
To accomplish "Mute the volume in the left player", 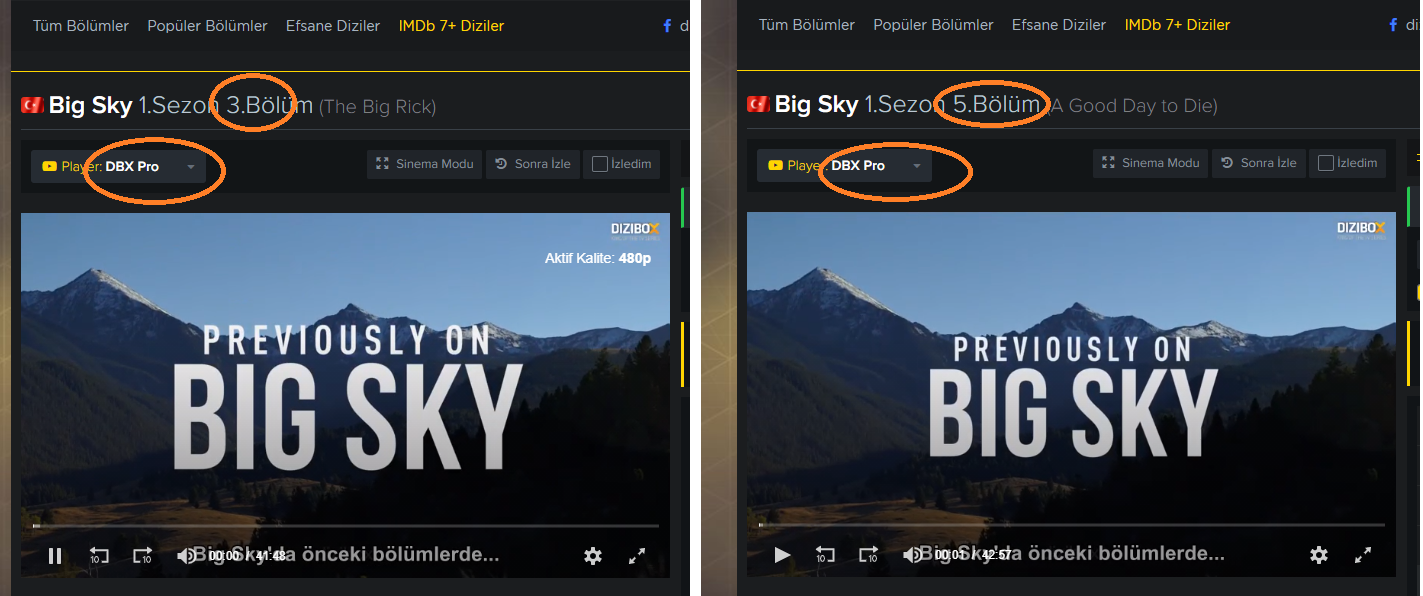I will click(186, 555).
